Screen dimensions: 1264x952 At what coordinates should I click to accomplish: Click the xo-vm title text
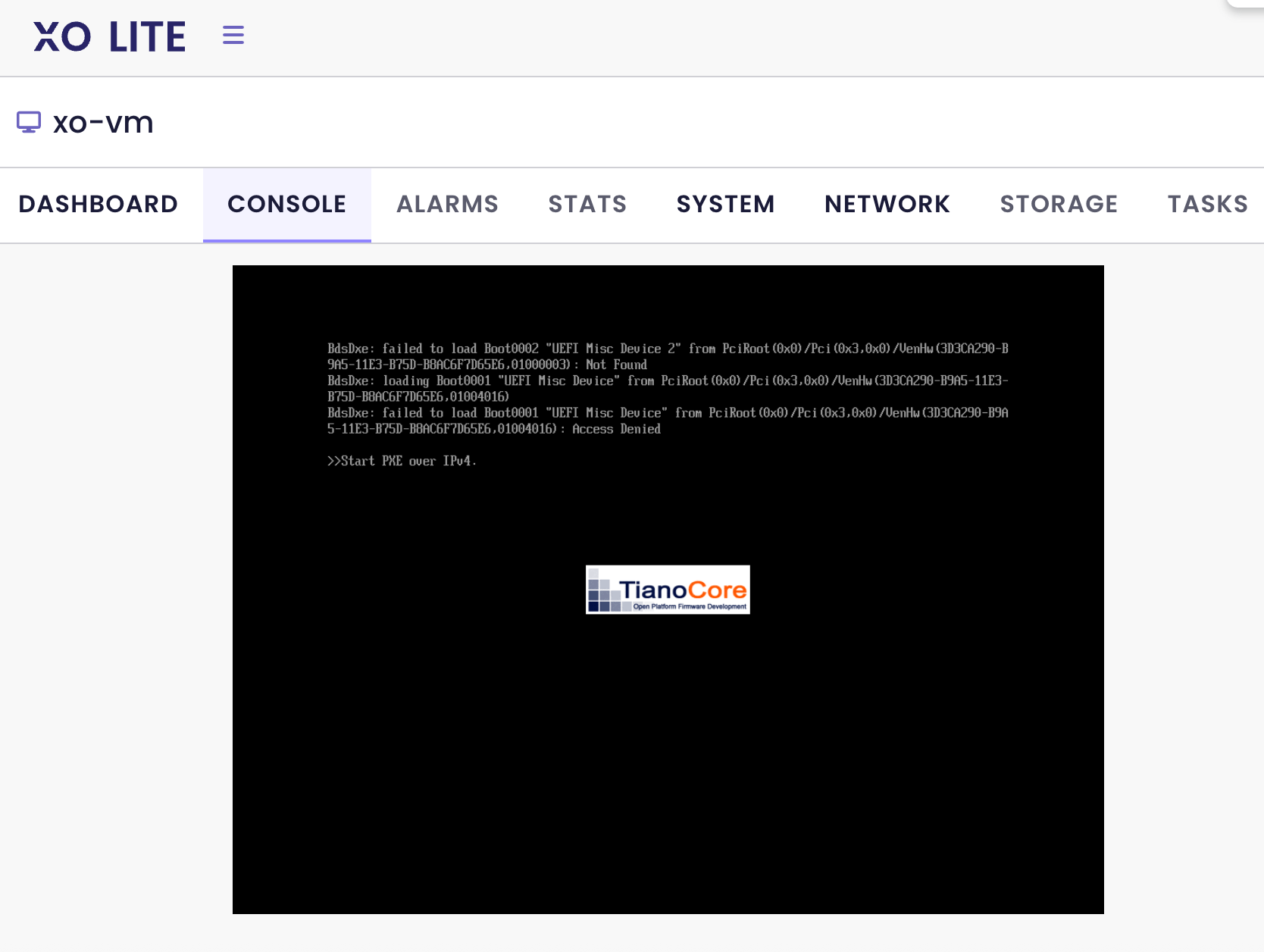coord(103,122)
